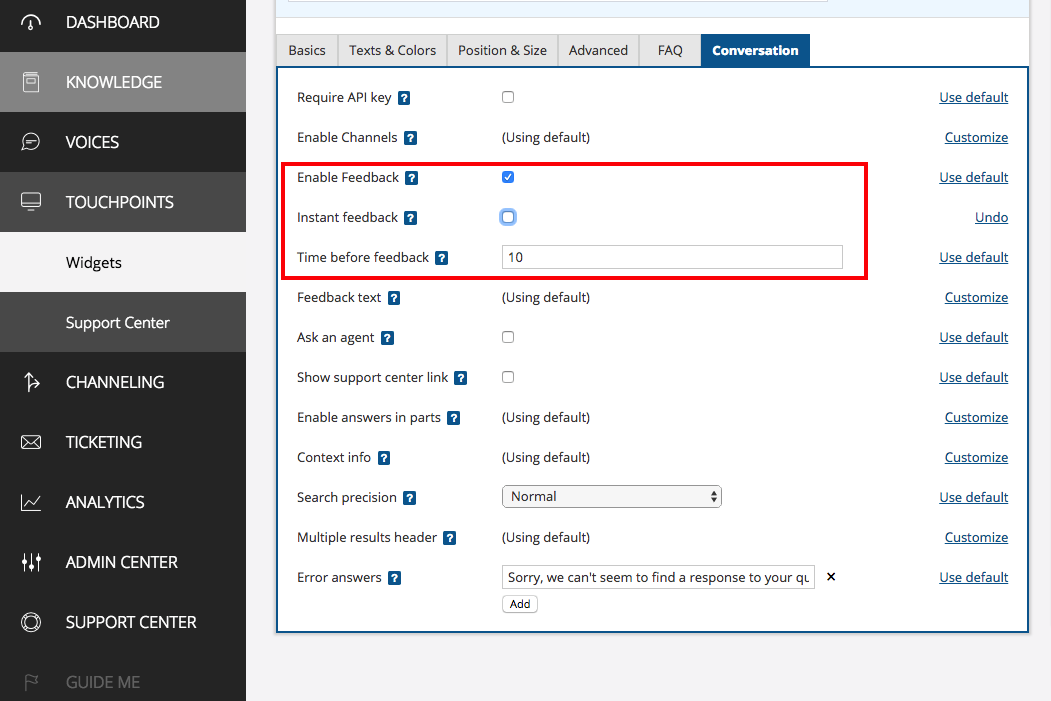Focus the Time before feedback input field
The width and height of the screenshot is (1051, 701).
tap(672, 257)
